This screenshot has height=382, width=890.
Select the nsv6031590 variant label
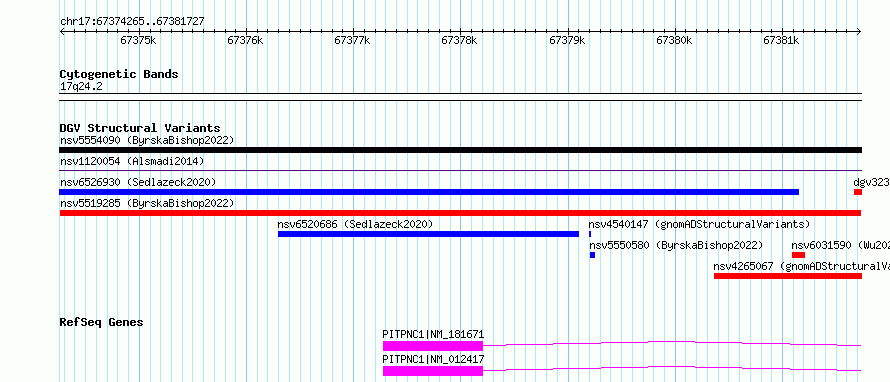[x=841, y=245]
